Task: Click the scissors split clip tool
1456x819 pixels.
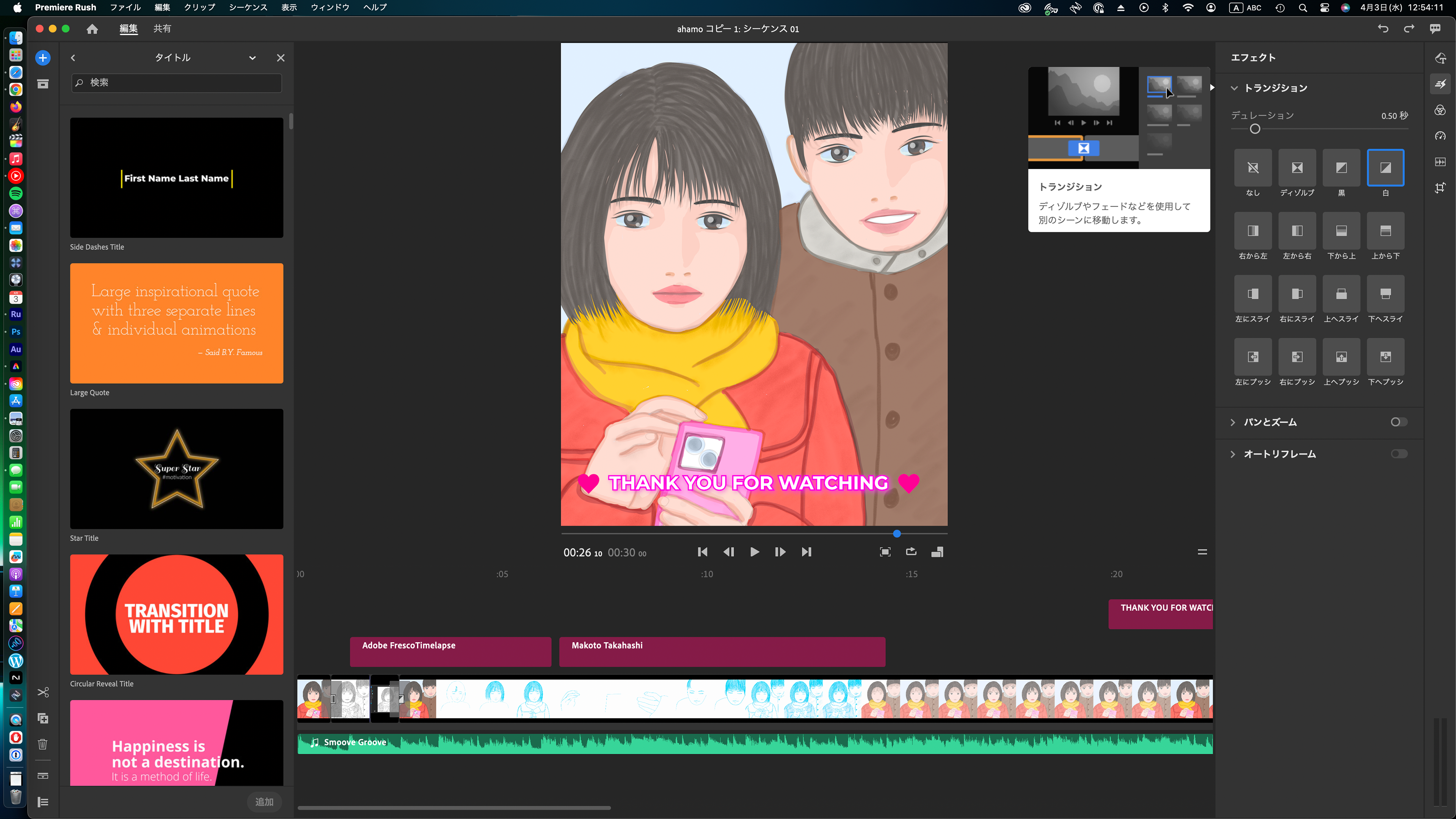Action: click(43, 692)
